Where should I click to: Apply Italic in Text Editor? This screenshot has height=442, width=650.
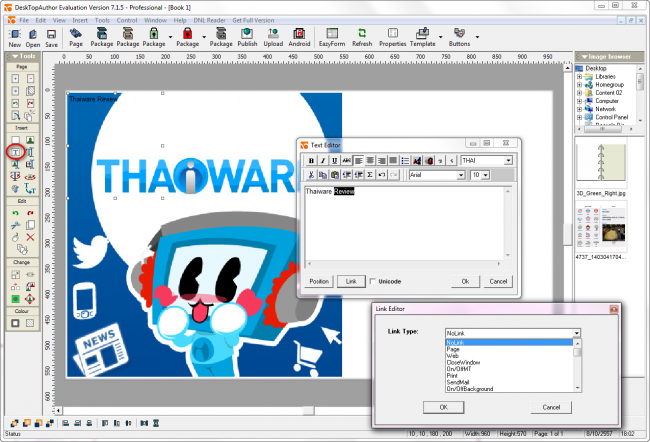[x=323, y=160]
